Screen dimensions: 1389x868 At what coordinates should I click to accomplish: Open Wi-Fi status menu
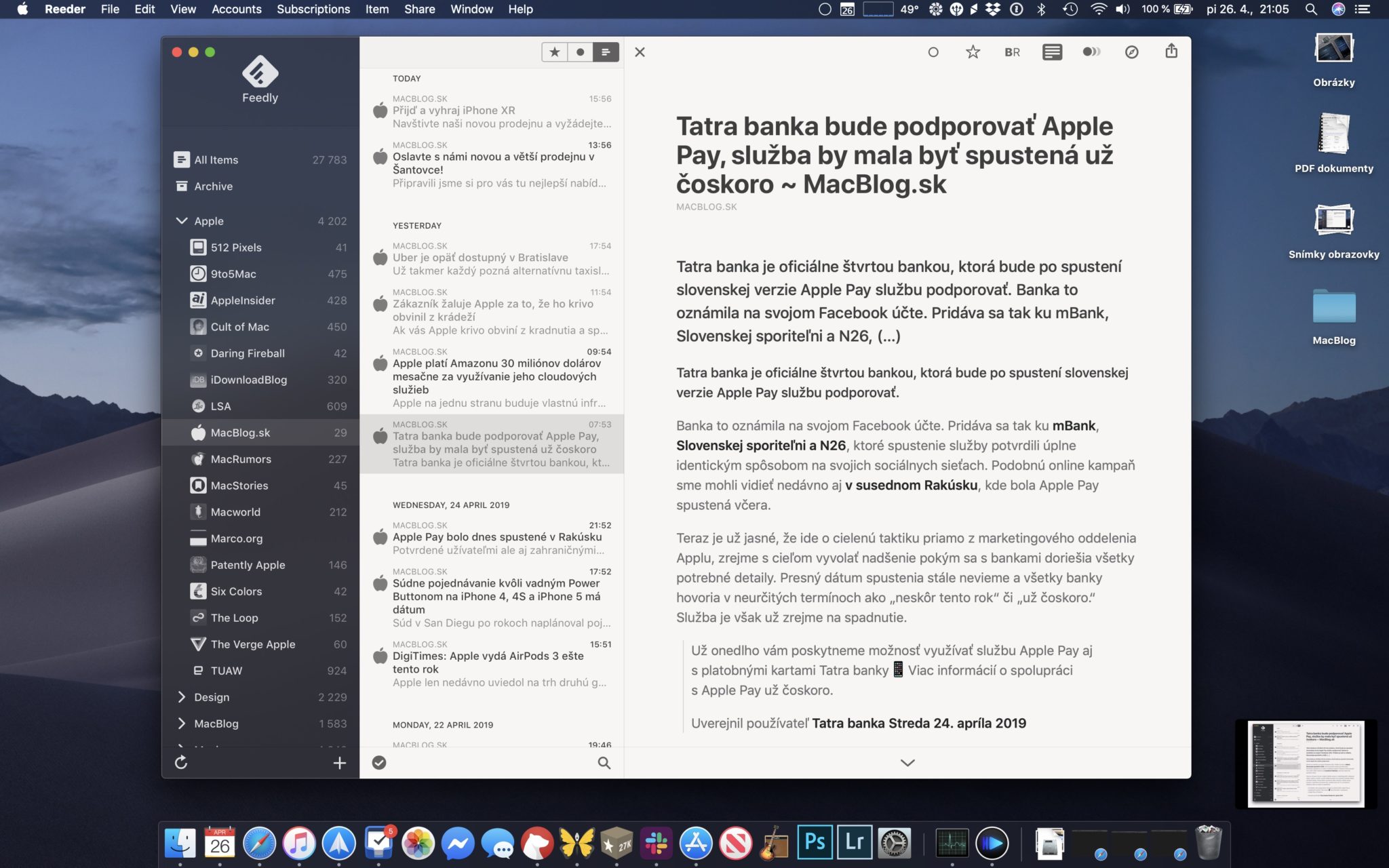[1099, 9]
